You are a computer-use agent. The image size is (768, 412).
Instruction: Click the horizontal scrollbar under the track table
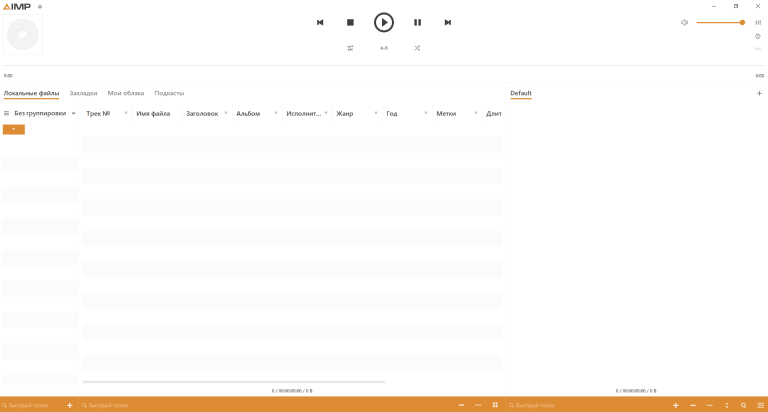234,382
